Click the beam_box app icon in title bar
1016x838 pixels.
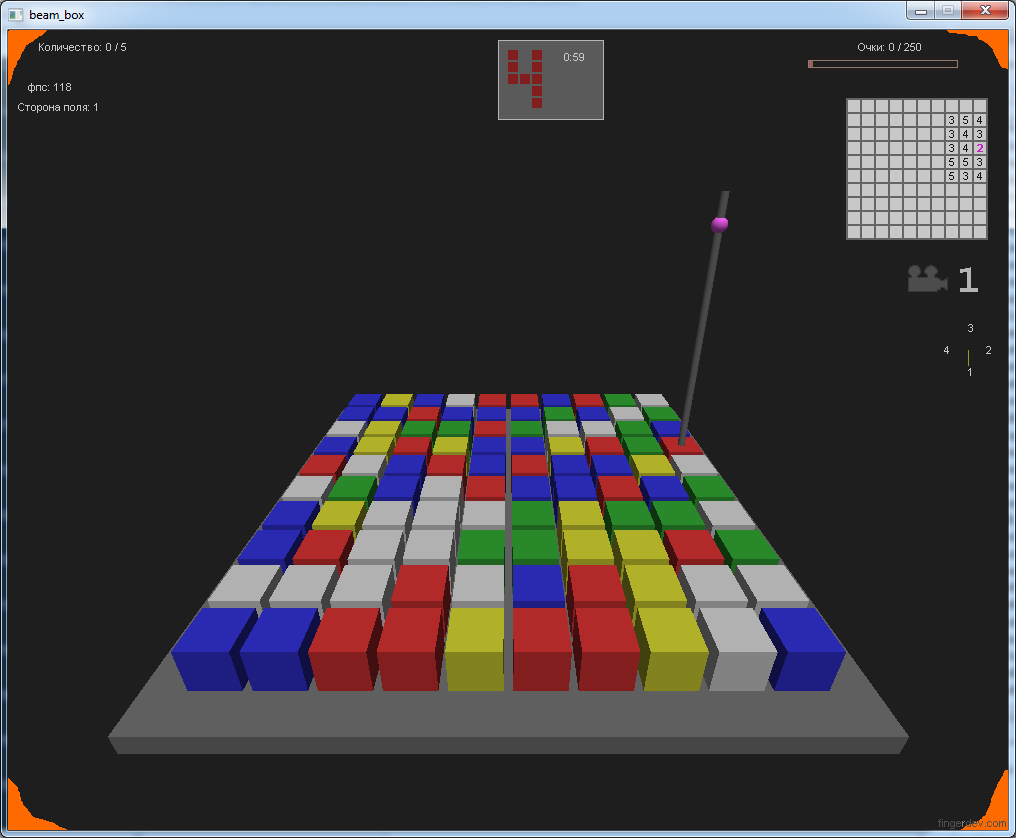point(15,14)
